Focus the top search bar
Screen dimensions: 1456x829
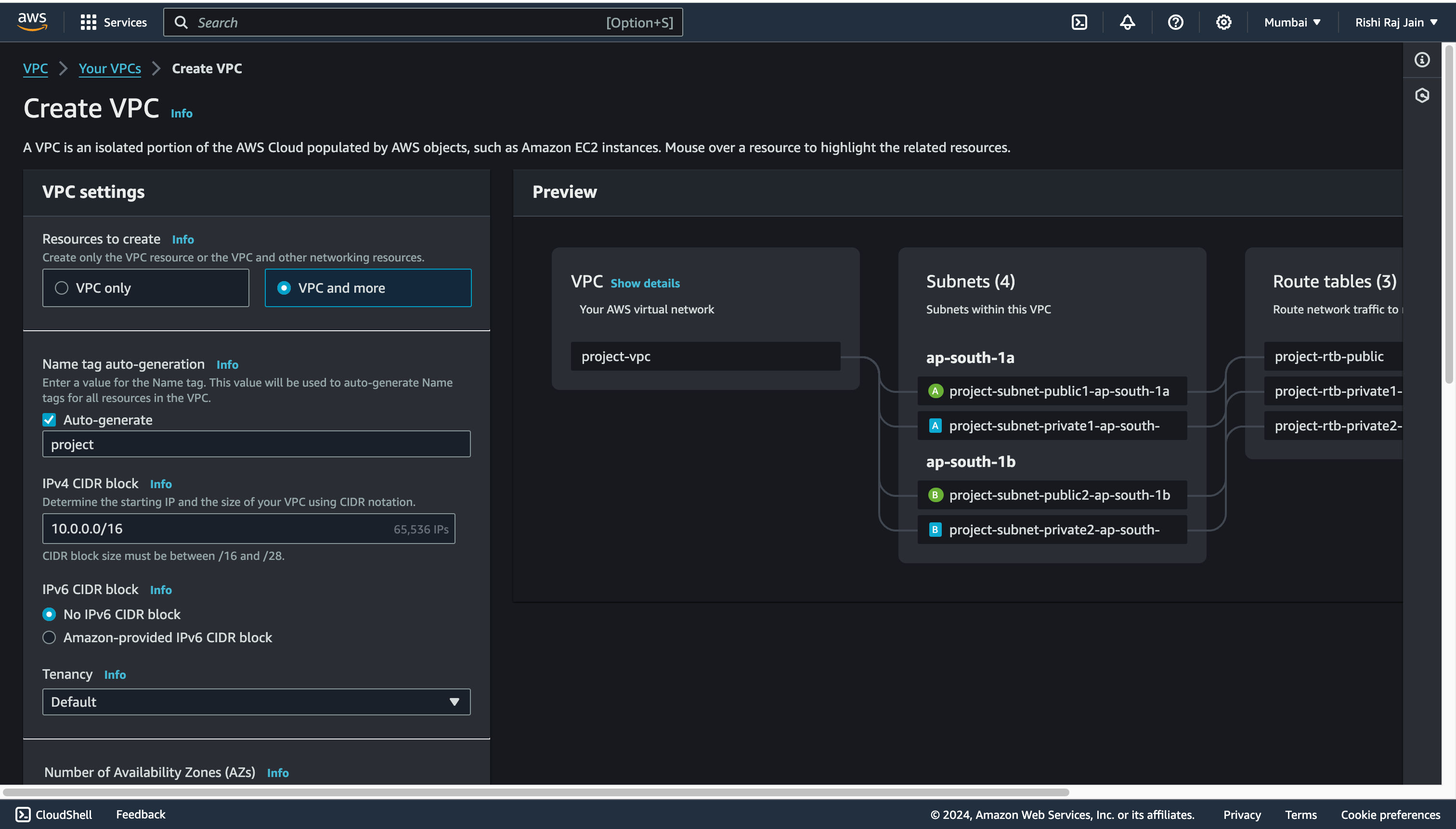(423, 22)
